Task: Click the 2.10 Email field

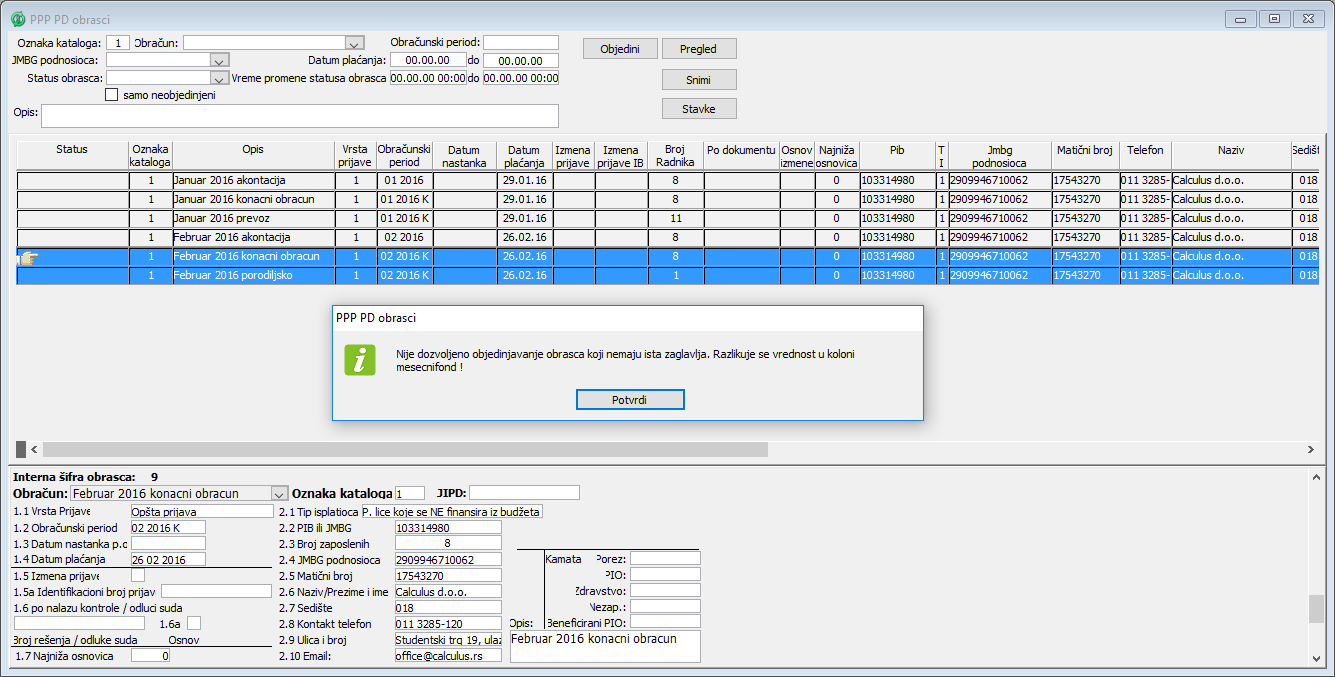Action: pos(448,656)
